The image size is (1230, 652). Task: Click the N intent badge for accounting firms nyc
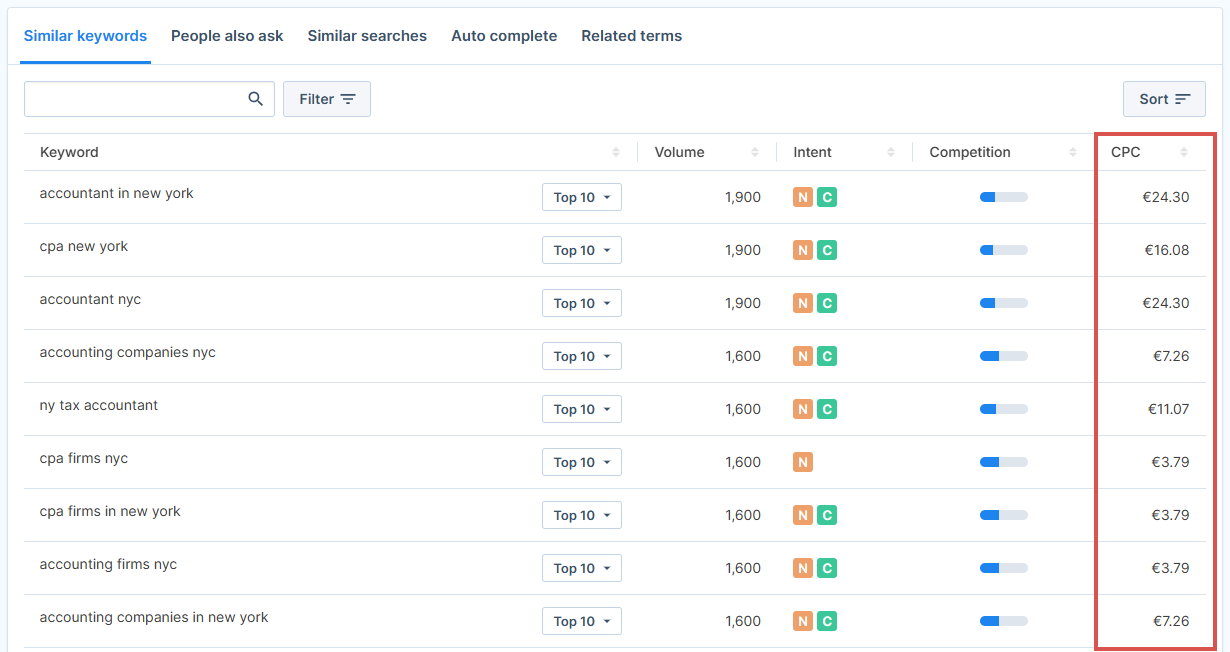(x=803, y=568)
